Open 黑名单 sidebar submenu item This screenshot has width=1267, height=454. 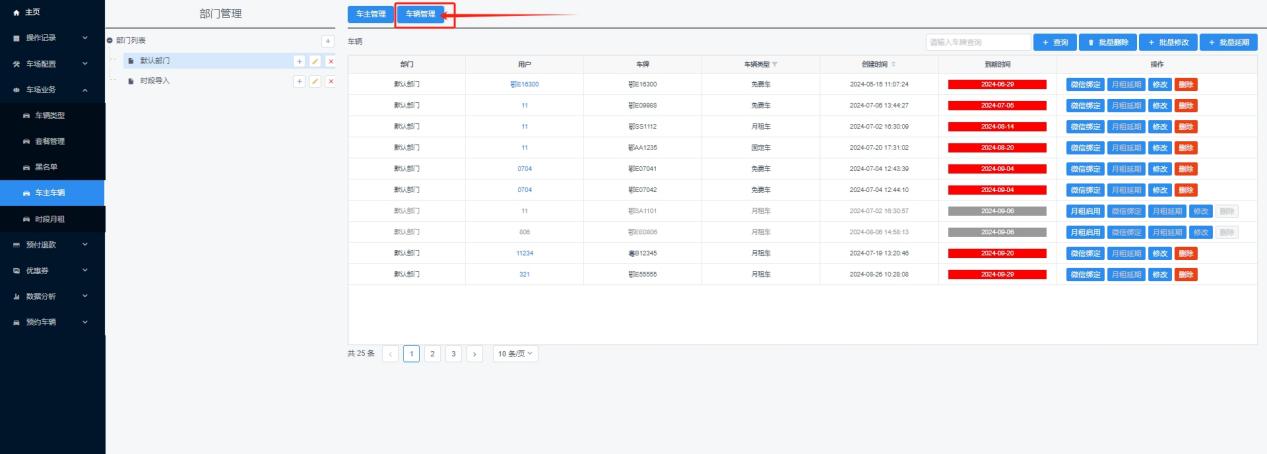tap(52, 166)
